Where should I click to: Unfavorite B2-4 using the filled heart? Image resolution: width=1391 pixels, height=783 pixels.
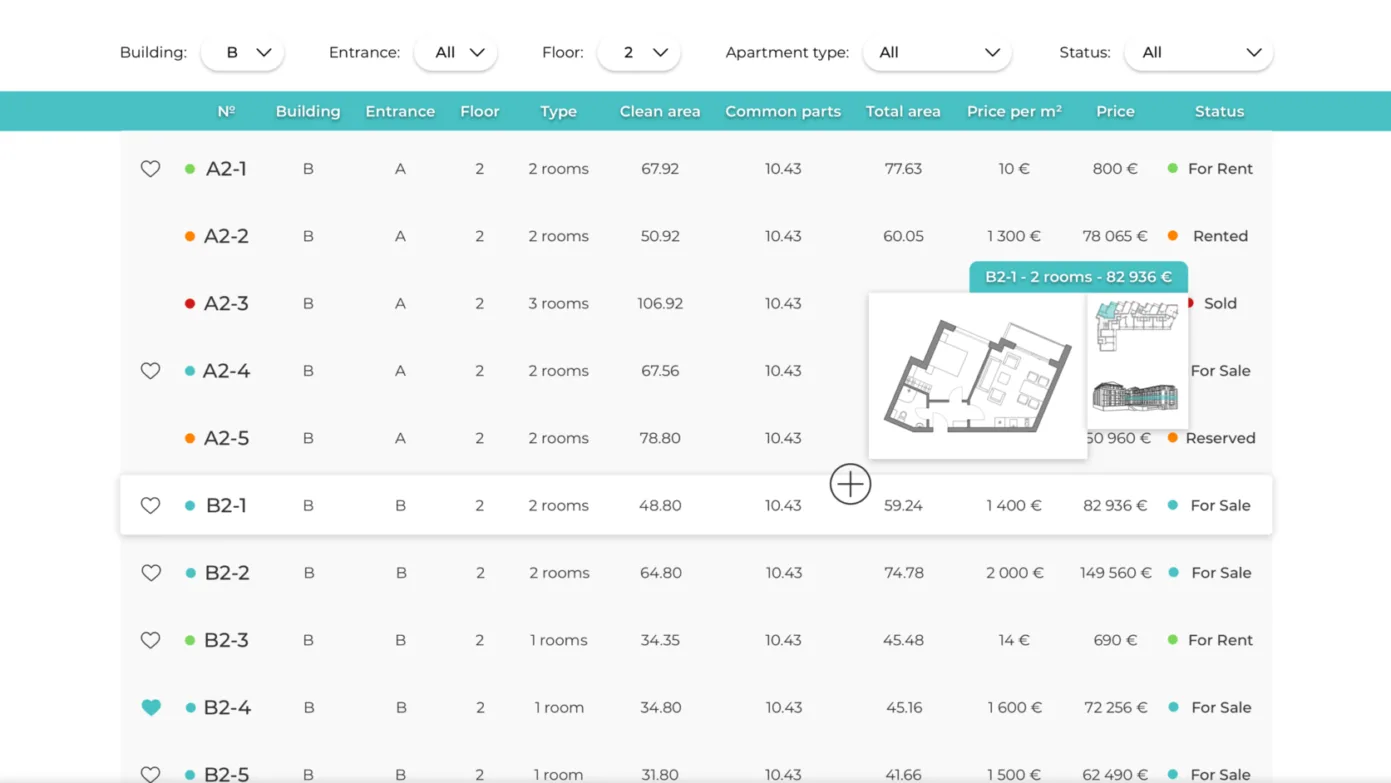pyautogui.click(x=151, y=707)
